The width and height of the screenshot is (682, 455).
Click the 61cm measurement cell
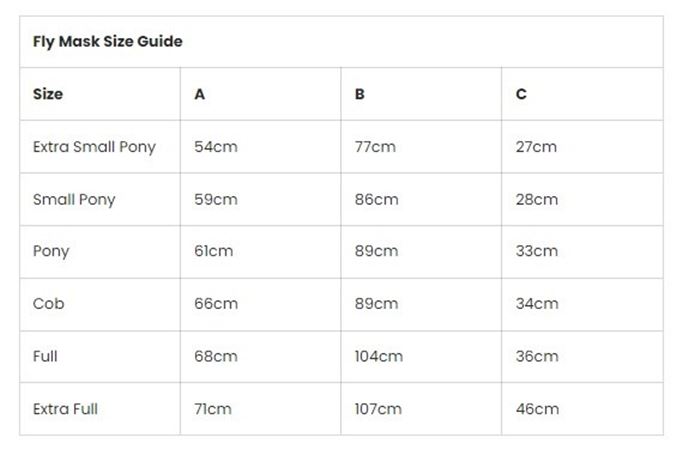214,251
